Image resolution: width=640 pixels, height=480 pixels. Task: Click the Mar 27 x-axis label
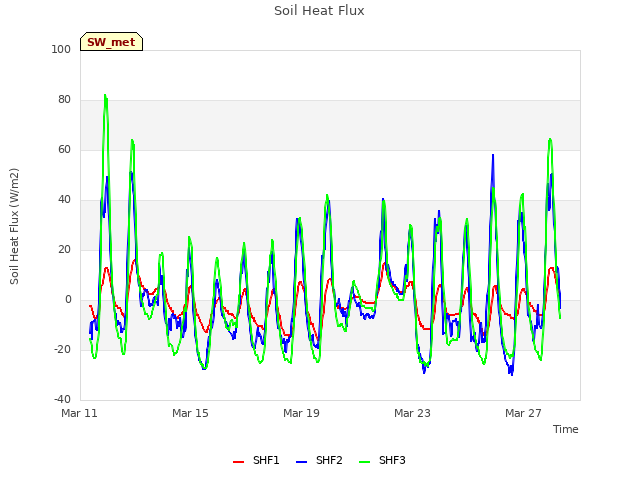[x=523, y=413]
